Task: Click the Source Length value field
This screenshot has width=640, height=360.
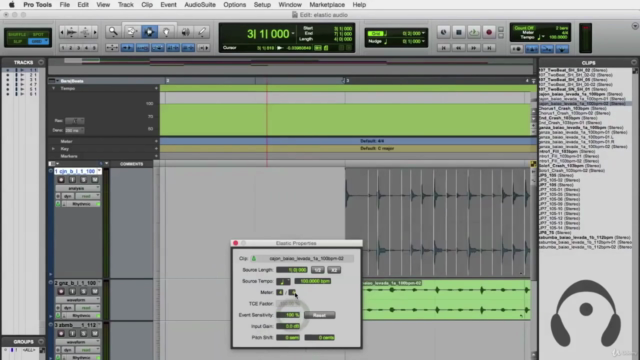Action: pos(292,270)
